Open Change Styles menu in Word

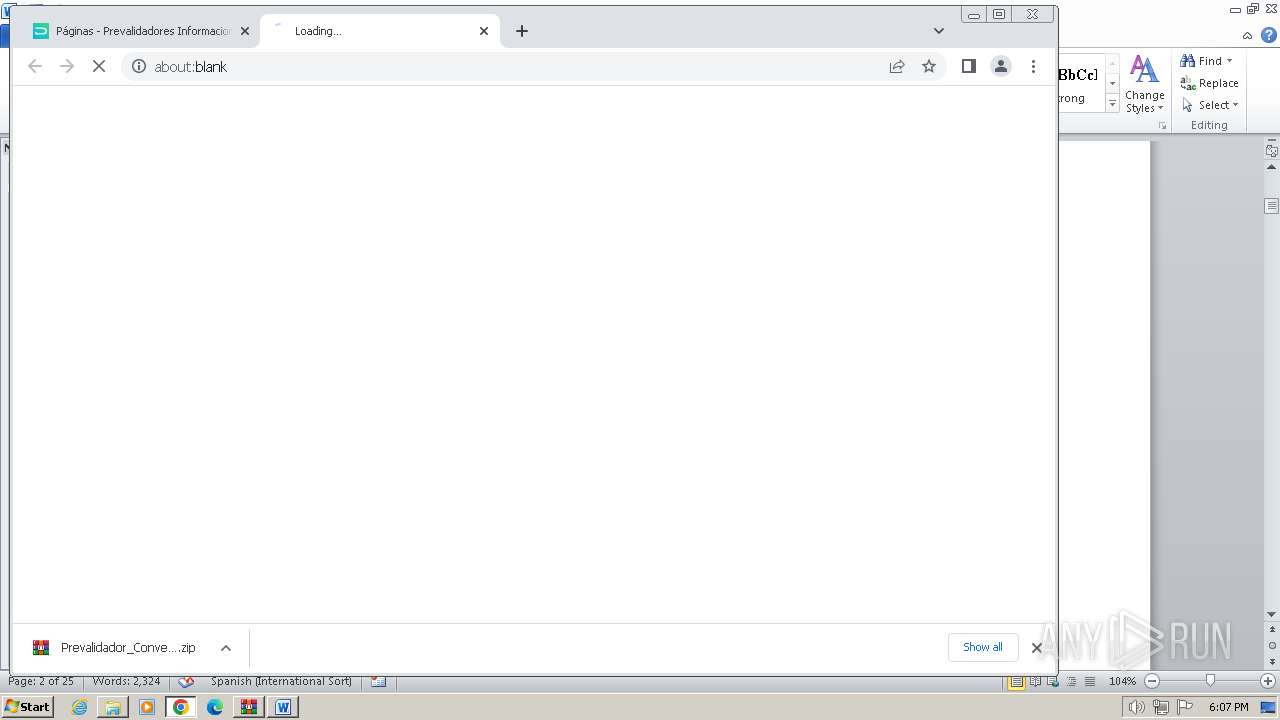tap(1145, 84)
